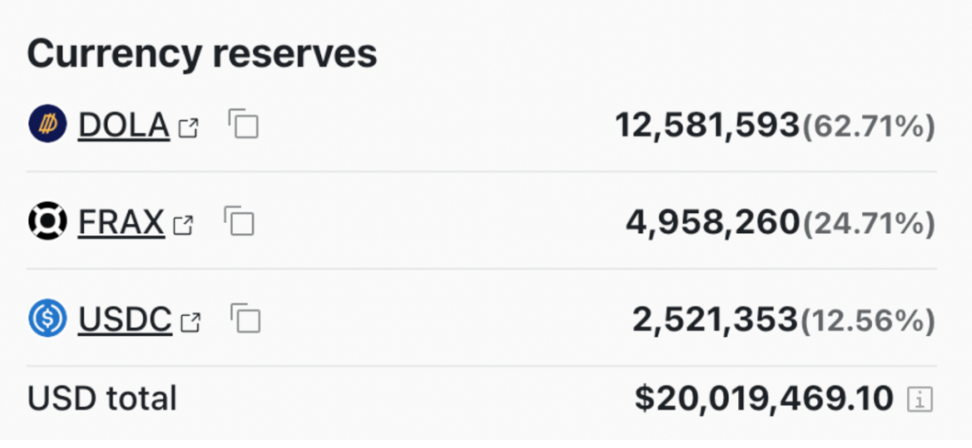Copy the USDC token address
The width and height of the screenshot is (972, 448).
(x=245, y=318)
